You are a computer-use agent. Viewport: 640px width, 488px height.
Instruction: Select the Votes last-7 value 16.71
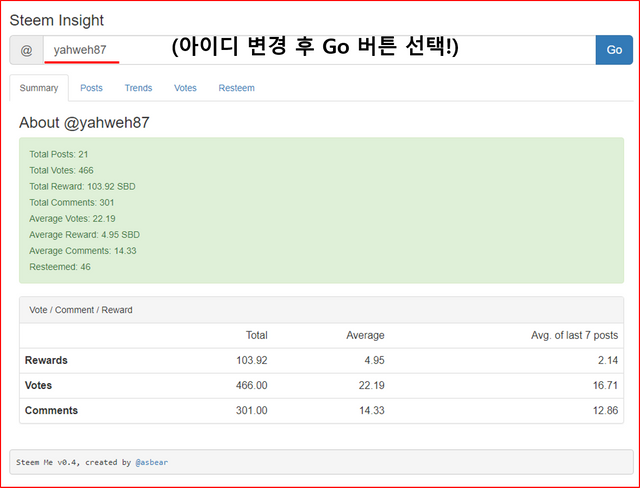[x=605, y=385]
